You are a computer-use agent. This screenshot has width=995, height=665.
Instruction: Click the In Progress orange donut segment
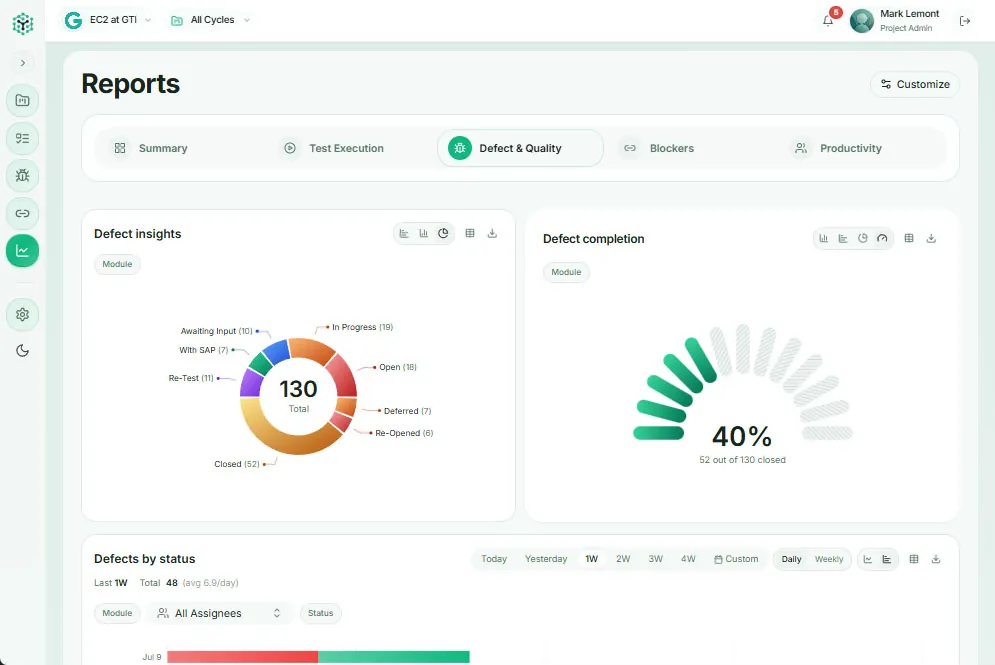[310, 350]
